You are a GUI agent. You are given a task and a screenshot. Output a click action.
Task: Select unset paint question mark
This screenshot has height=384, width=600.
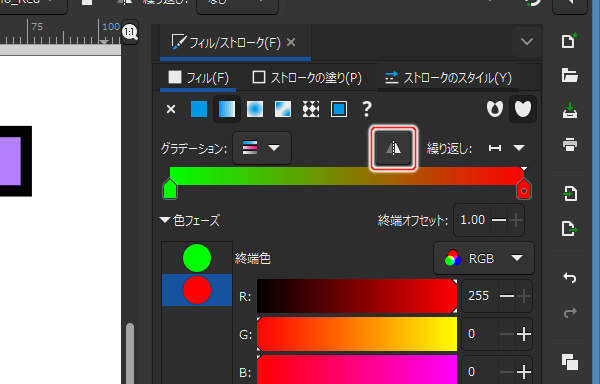click(x=367, y=109)
